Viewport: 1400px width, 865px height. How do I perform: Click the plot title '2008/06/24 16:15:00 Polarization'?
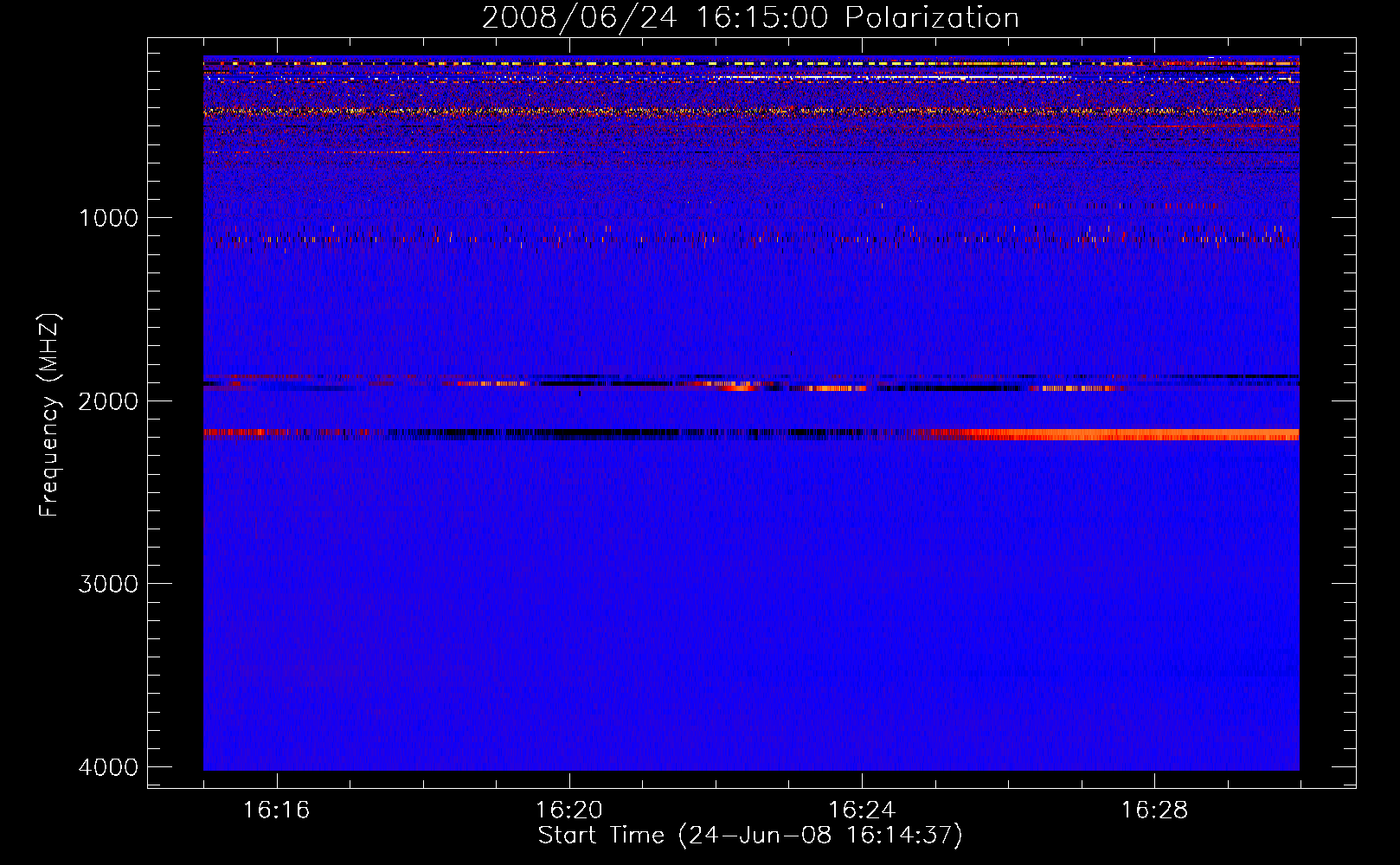(x=750, y=17)
